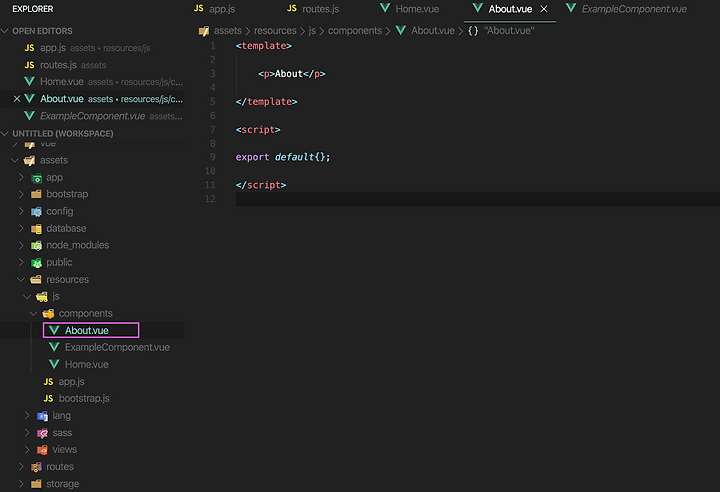This screenshot has width=720, height=492.
Task: Collapse the Untitled (Workspace) section
Action: (x=5, y=134)
